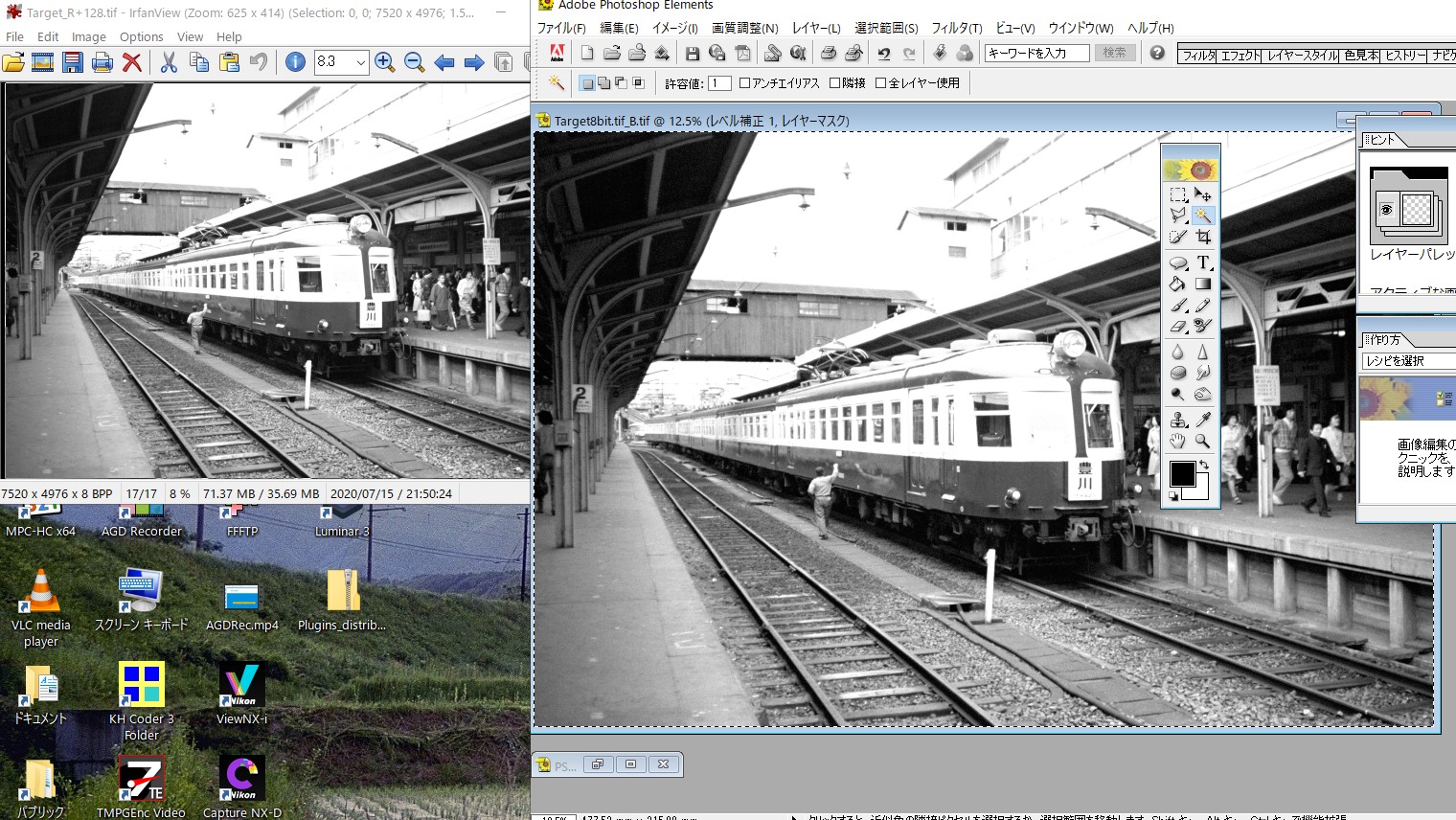Click the Save button in Photoshop Elements toolbar
Viewport: 1456px width, 820px height.
point(692,53)
